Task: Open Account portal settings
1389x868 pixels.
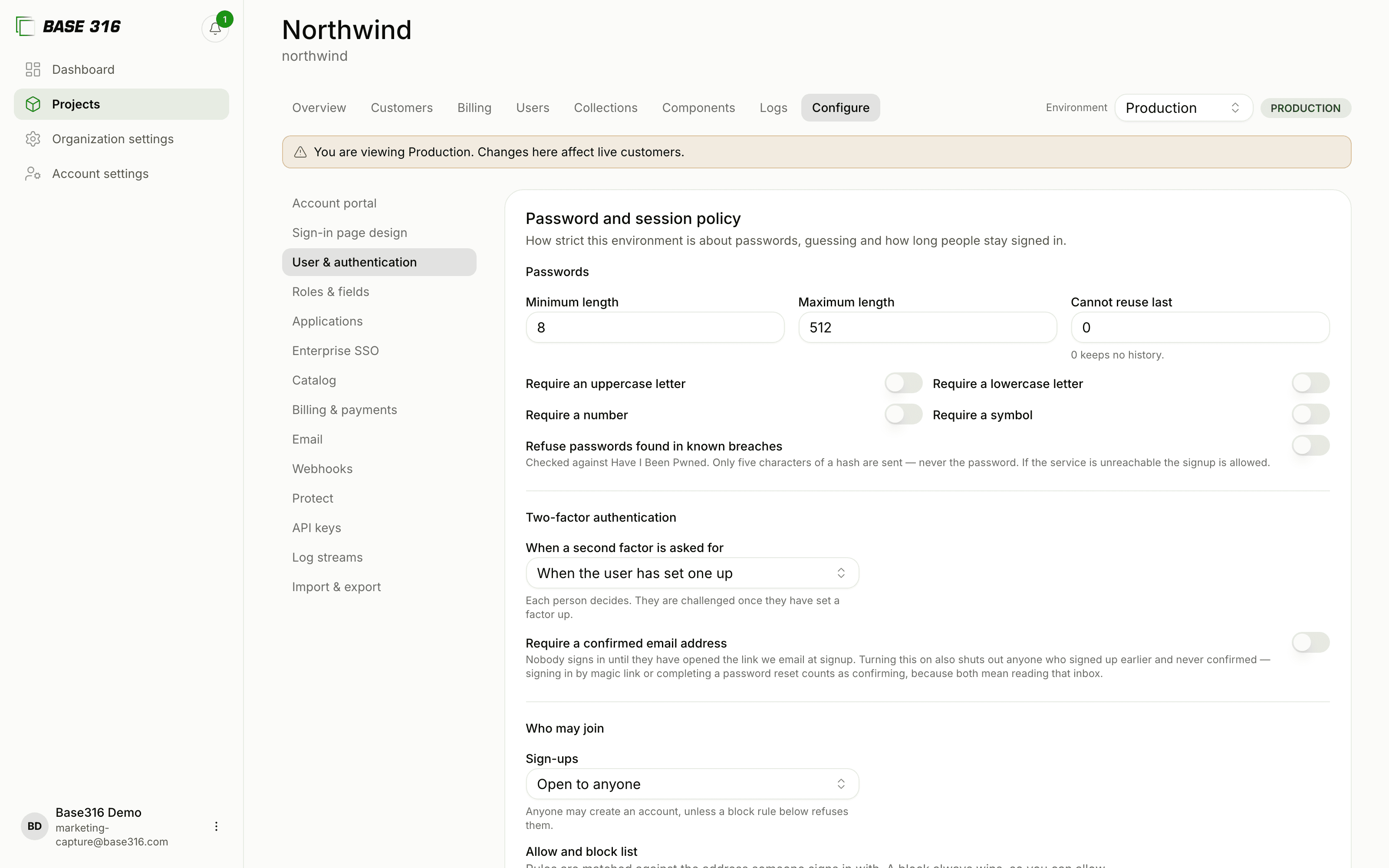Action: tap(379, 203)
